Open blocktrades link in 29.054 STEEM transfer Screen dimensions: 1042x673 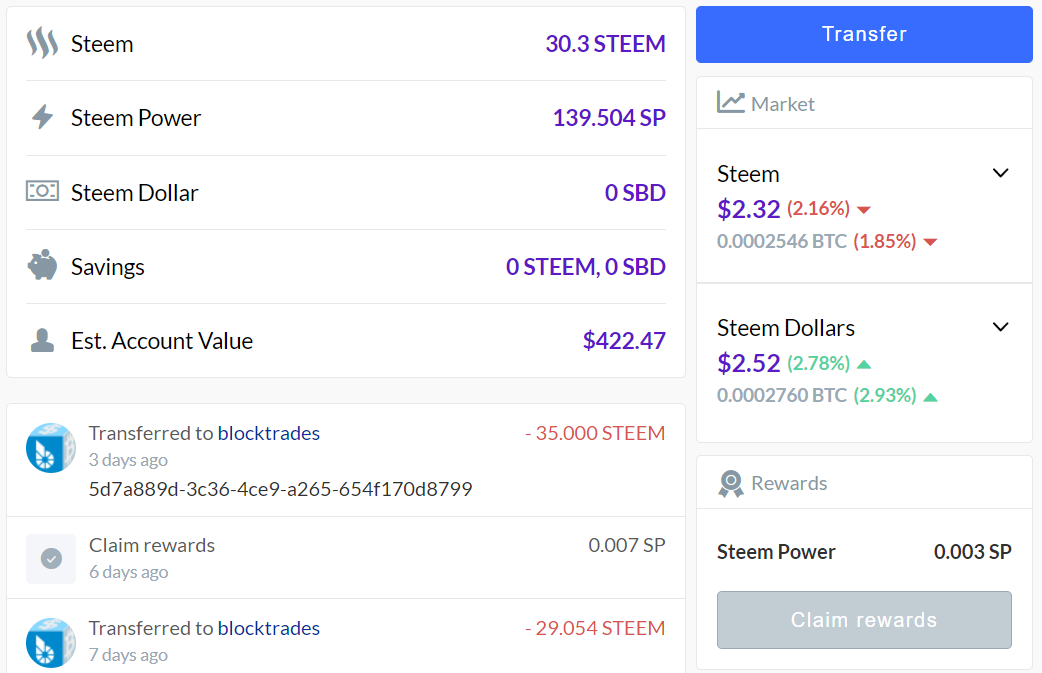pos(268,628)
